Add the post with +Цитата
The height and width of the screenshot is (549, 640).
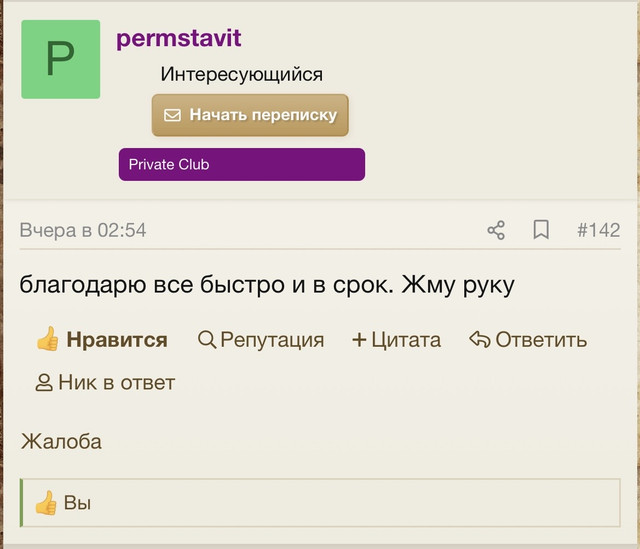396,340
